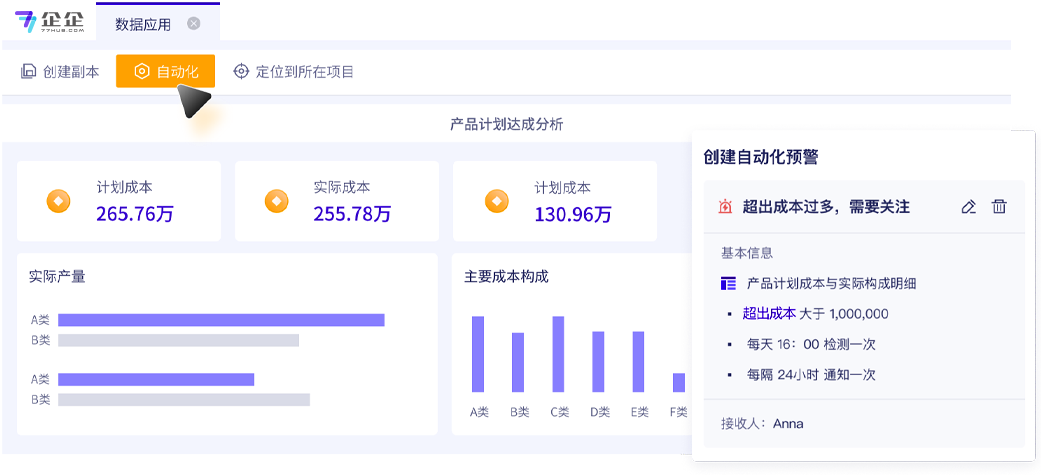Click the C类 bar in 主要成本构成 chart

click(558, 354)
